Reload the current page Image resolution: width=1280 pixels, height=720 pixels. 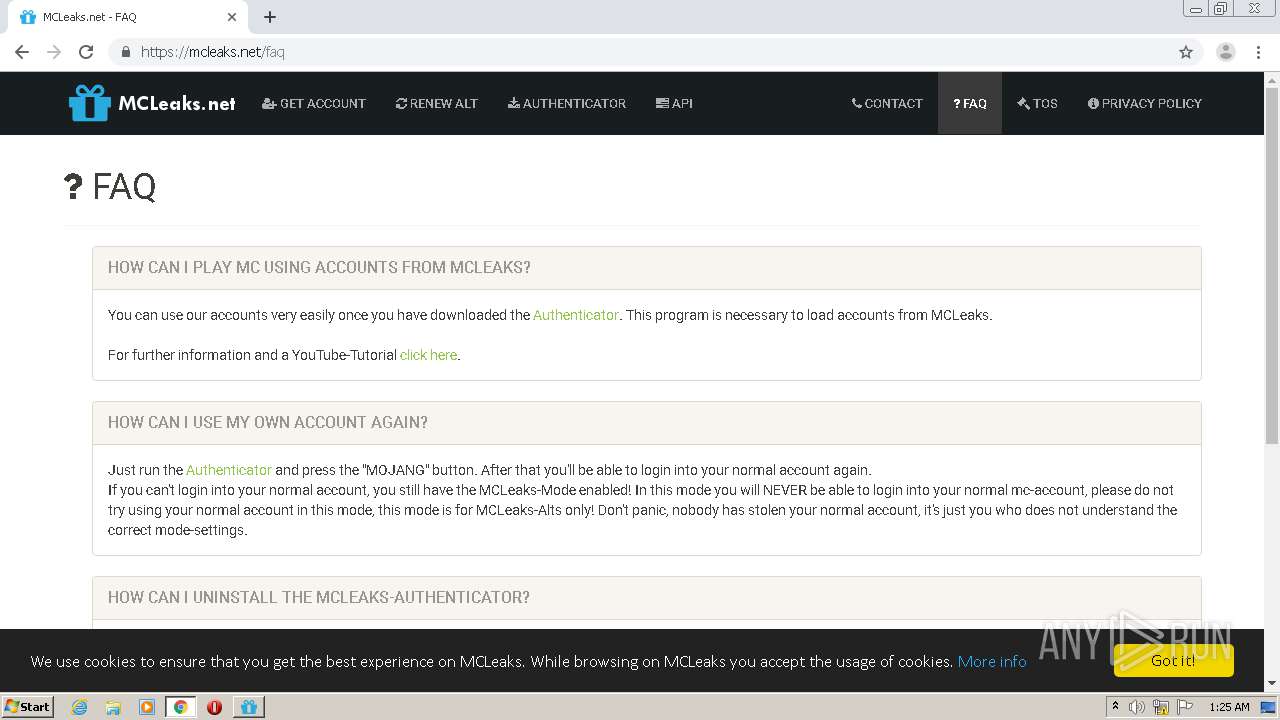(x=86, y=52)
